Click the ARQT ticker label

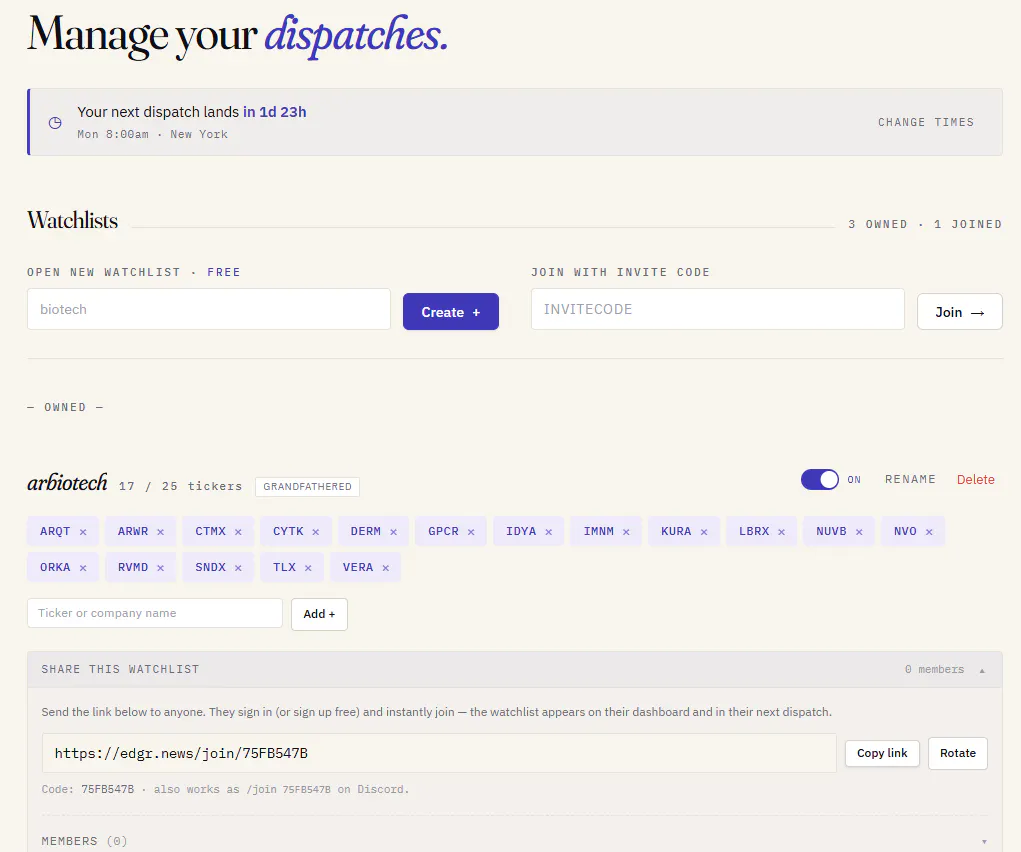pyautogui.click(x=55, y=532)
